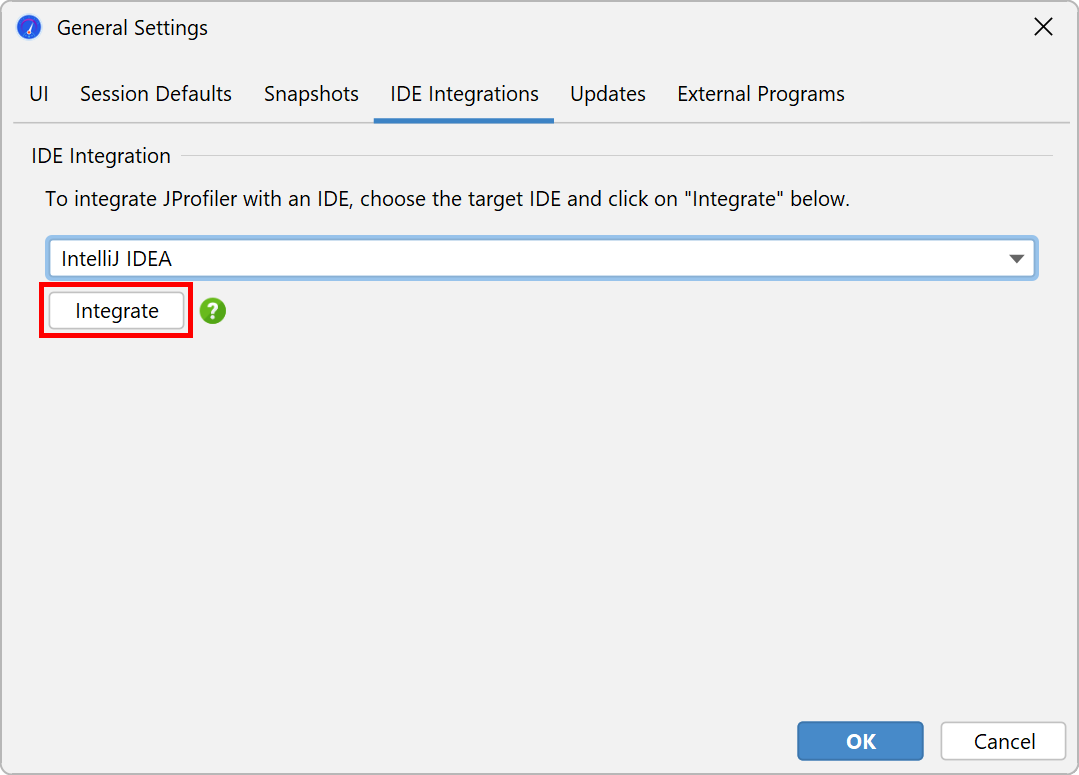Confirm settings with the OK button
1079x775 pixels.
pos(860,741)
